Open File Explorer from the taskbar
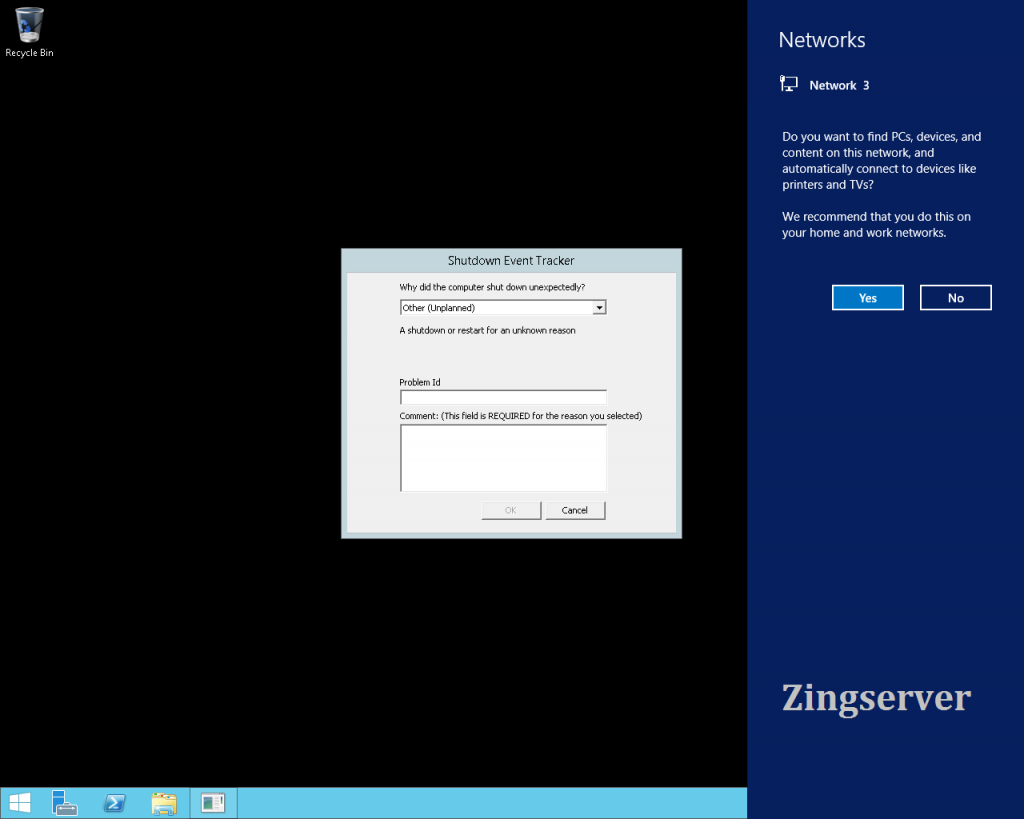1024x819 pixels. coord(164,803)
